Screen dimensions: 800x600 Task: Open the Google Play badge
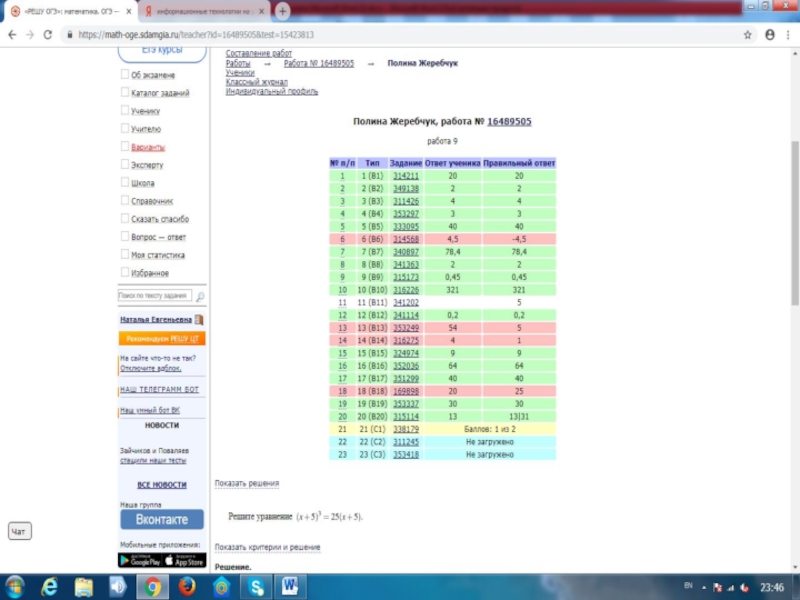click(x=140, y=560)
